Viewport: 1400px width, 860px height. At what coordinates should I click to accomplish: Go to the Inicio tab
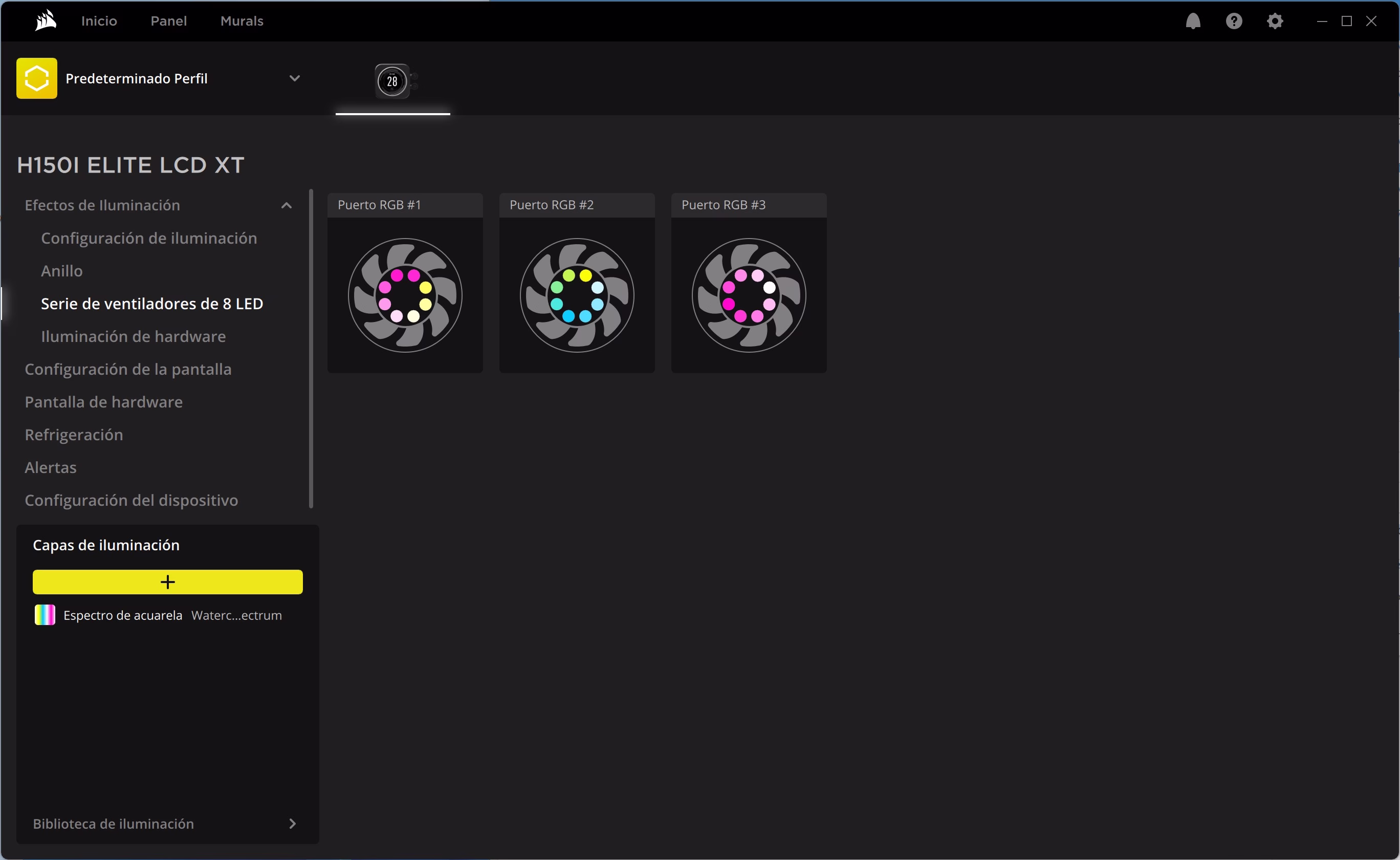[x=99, y=21]
